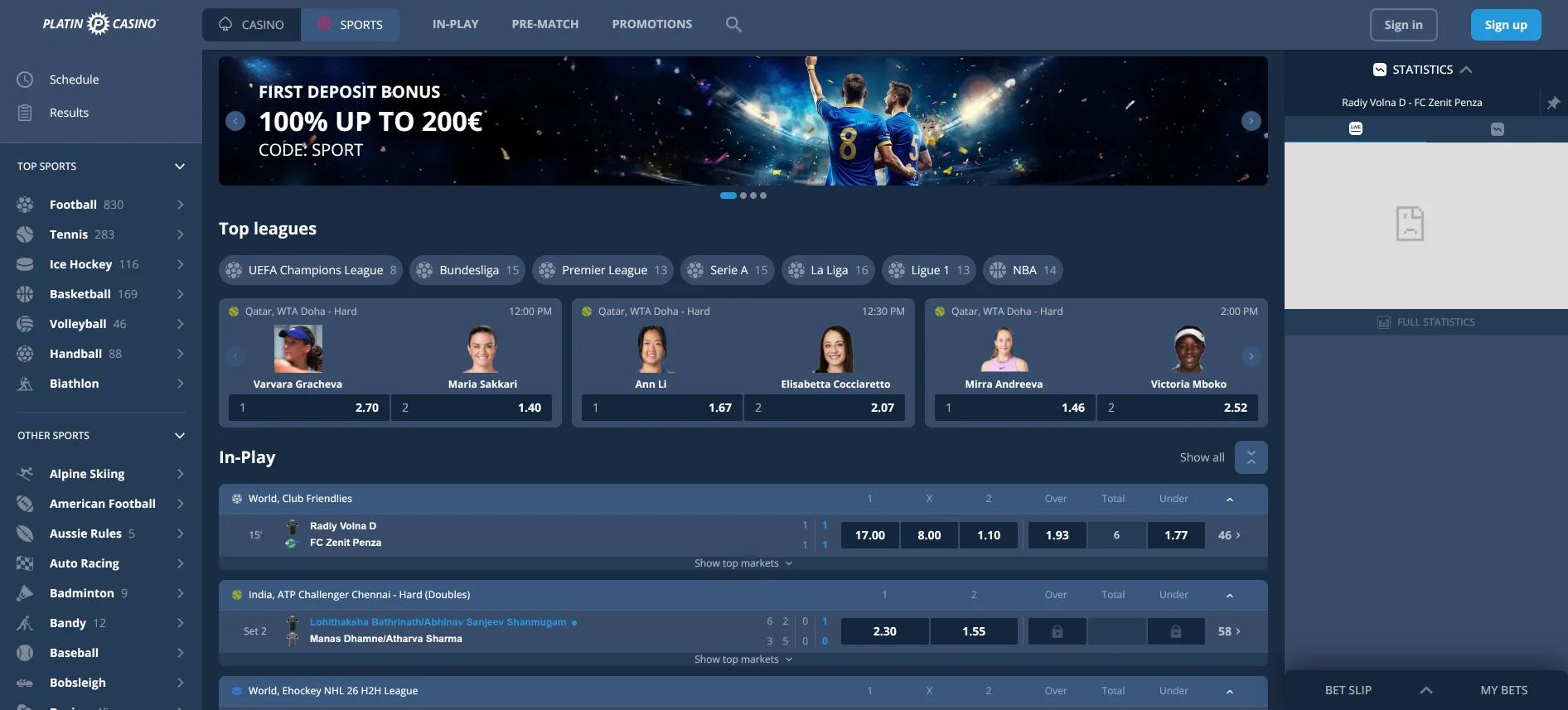Open the CASINO tab
This screenshot has height=710, width=1568.
click(252, 25)
